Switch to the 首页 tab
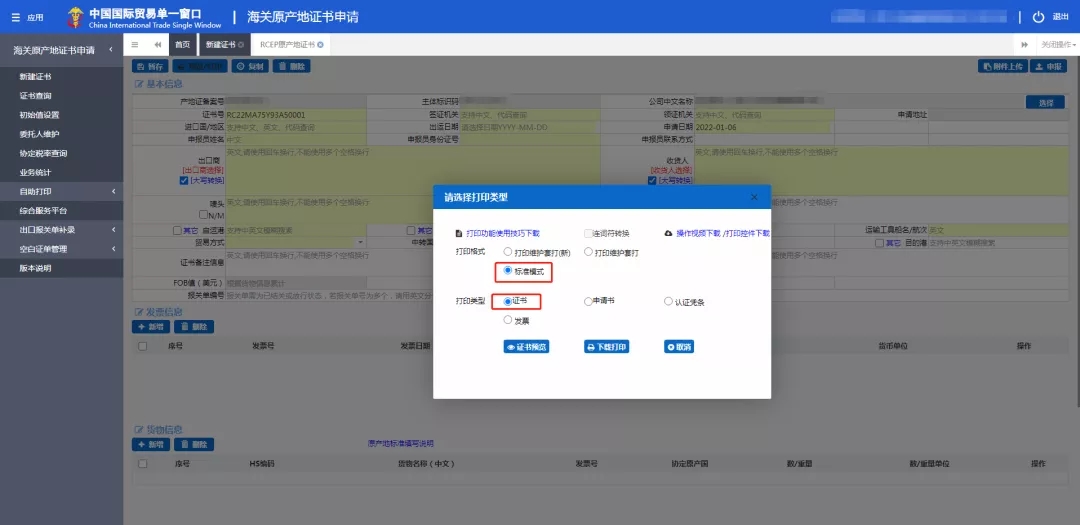 click(182, 45)
